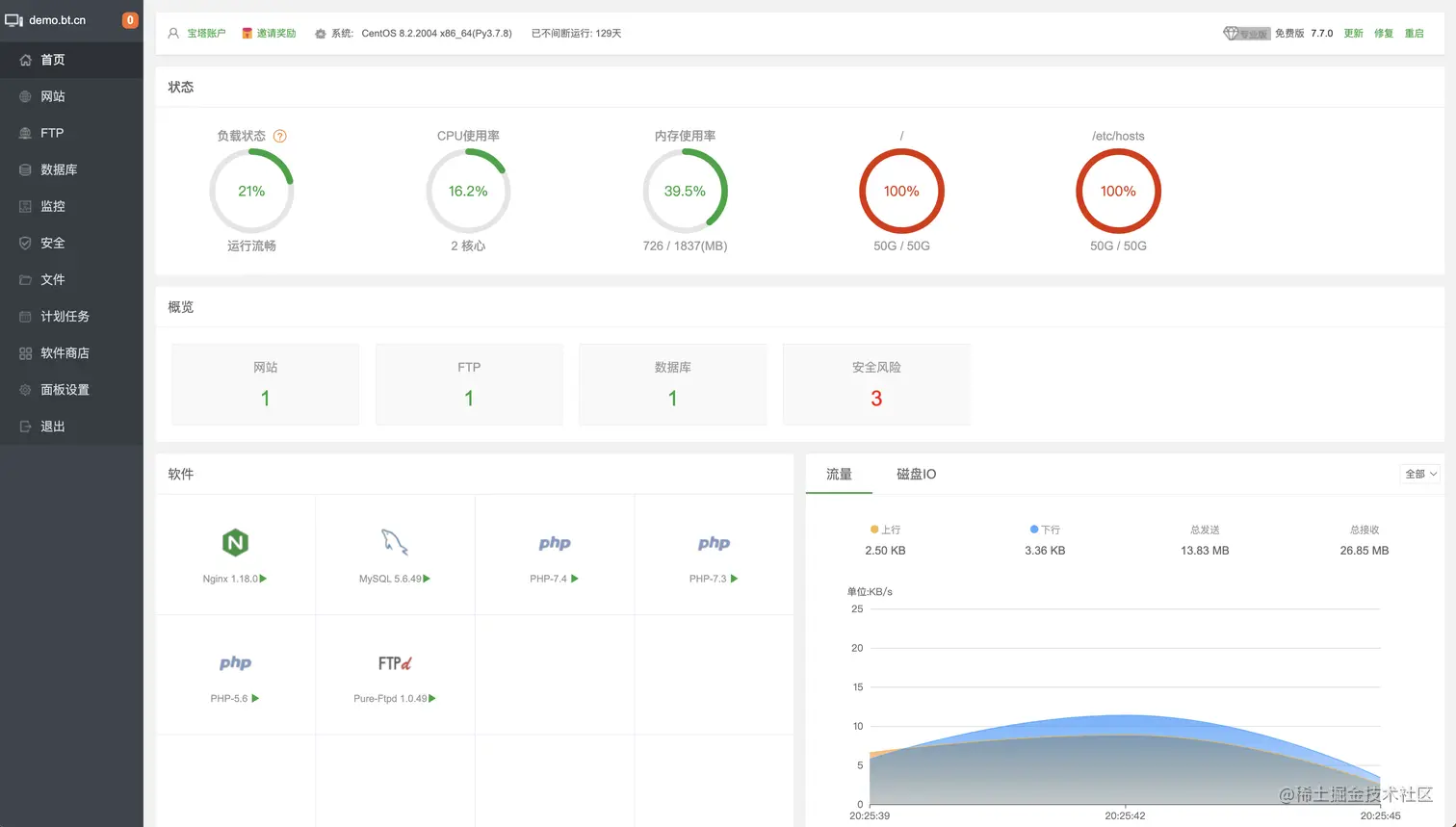Click the Nginx logo icon

tap(235, 543)
